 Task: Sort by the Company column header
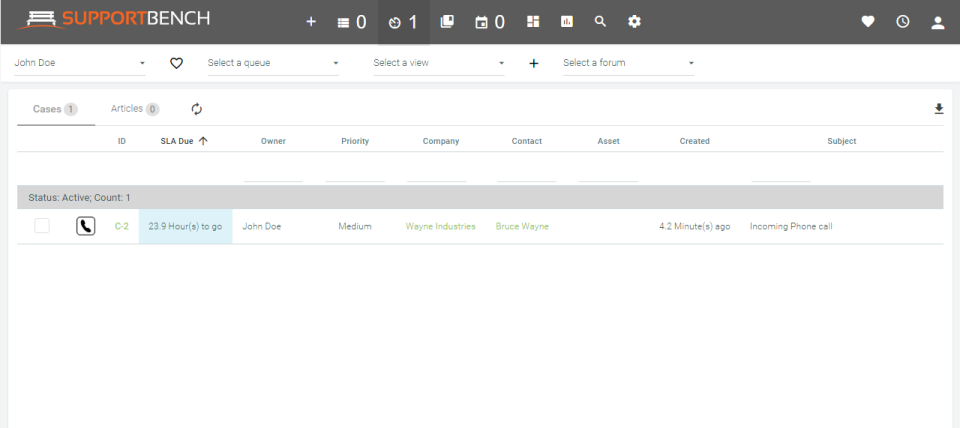tap(441, 141)
